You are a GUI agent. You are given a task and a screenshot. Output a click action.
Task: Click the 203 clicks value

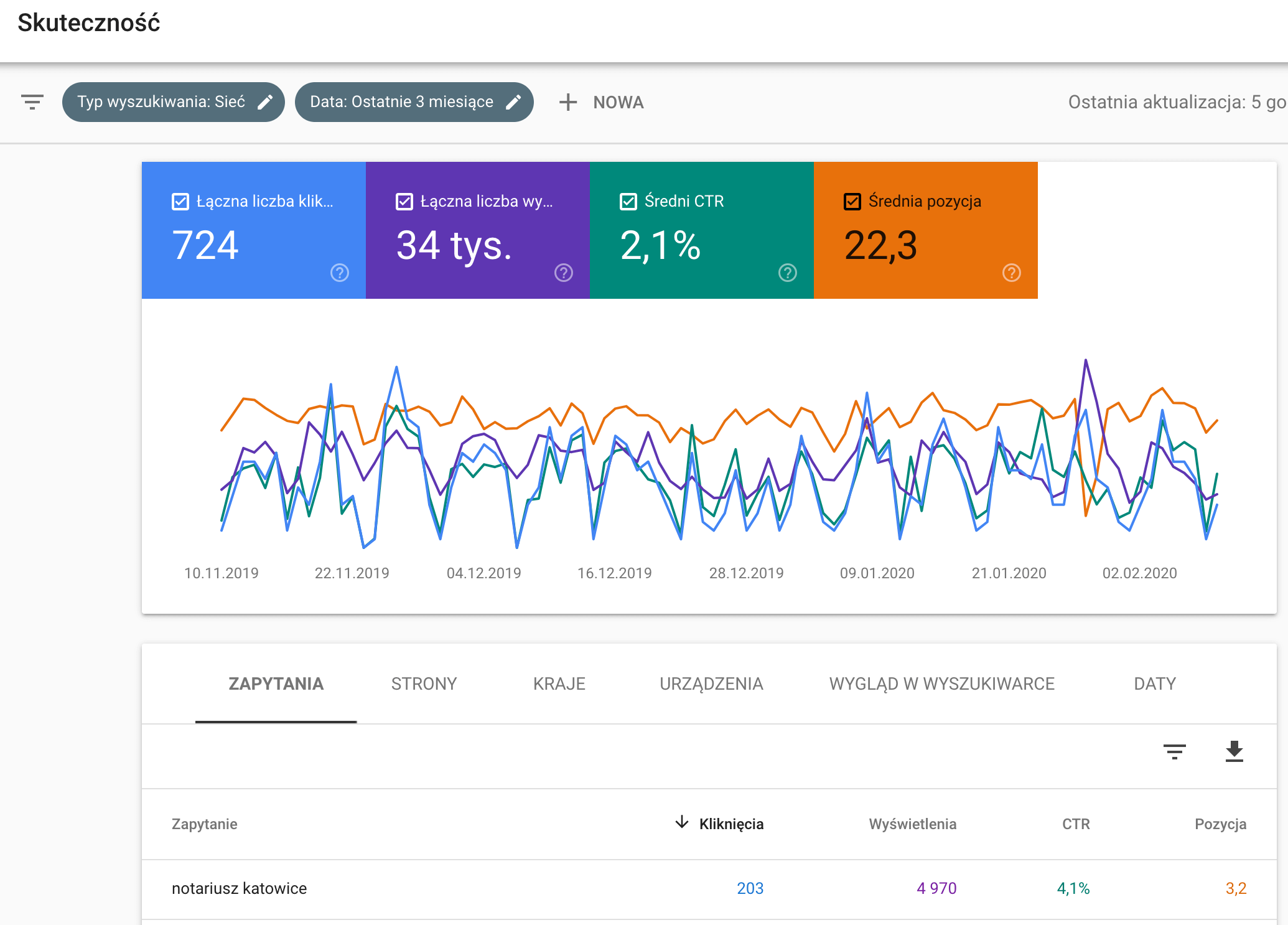[750, 889]
